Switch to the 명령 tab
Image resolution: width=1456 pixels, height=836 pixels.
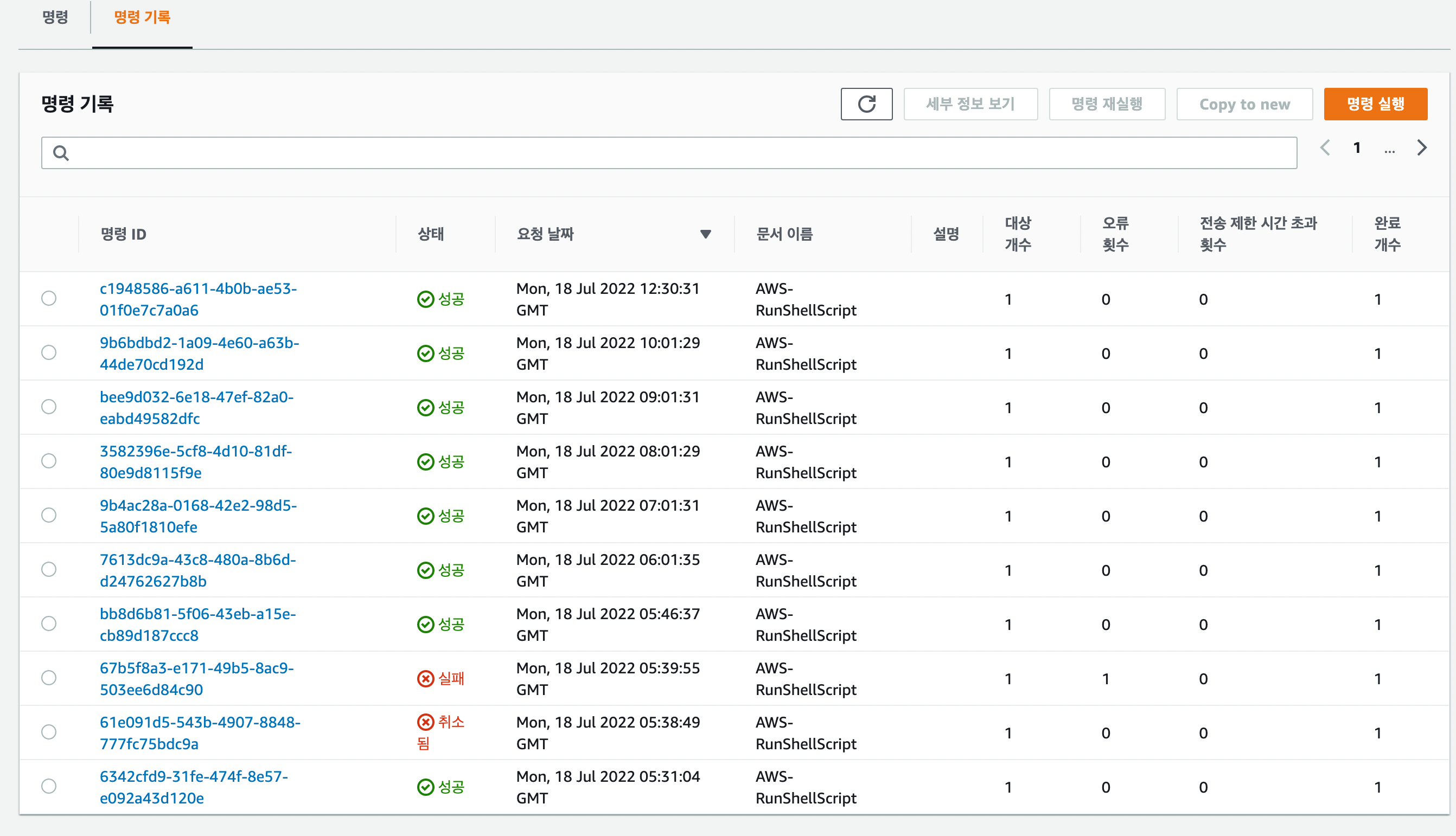[55, 17]
